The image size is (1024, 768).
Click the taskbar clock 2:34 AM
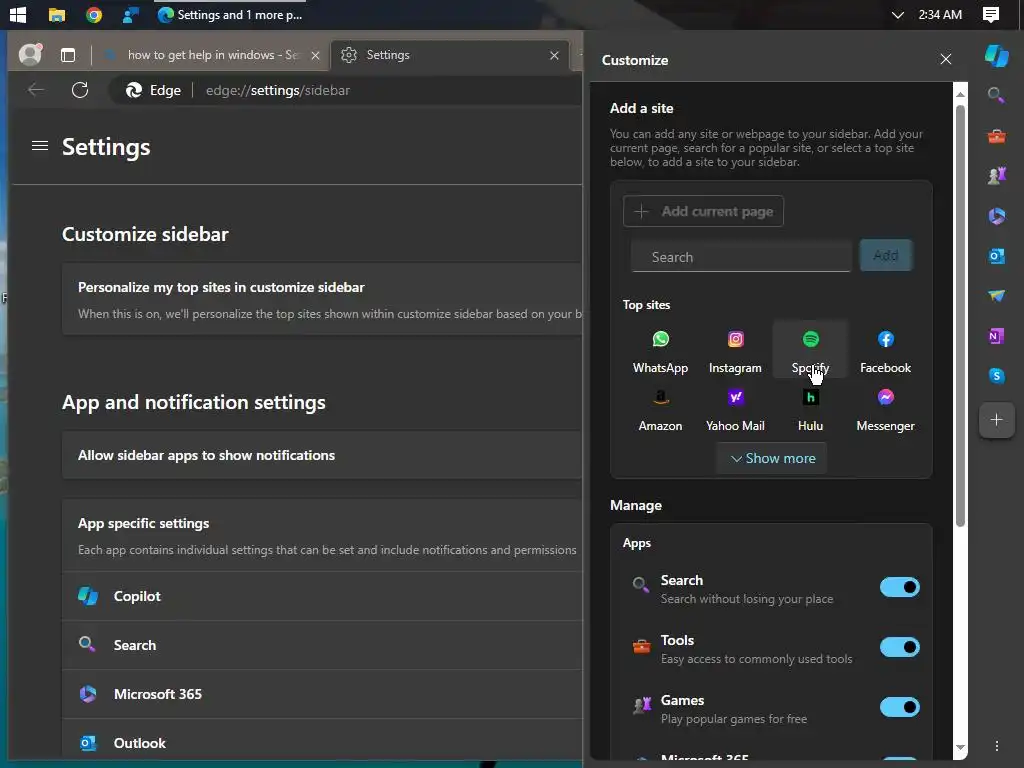click(x=940, y=14)
